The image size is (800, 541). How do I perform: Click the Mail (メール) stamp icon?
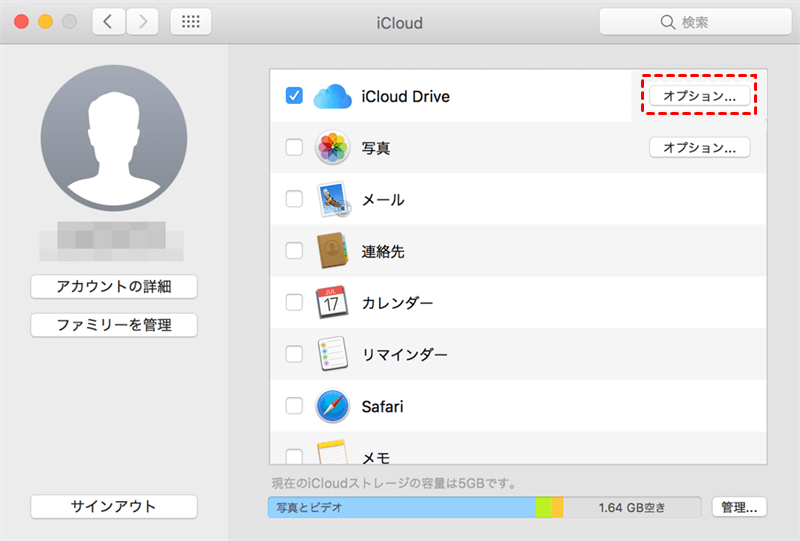(333, 199)
